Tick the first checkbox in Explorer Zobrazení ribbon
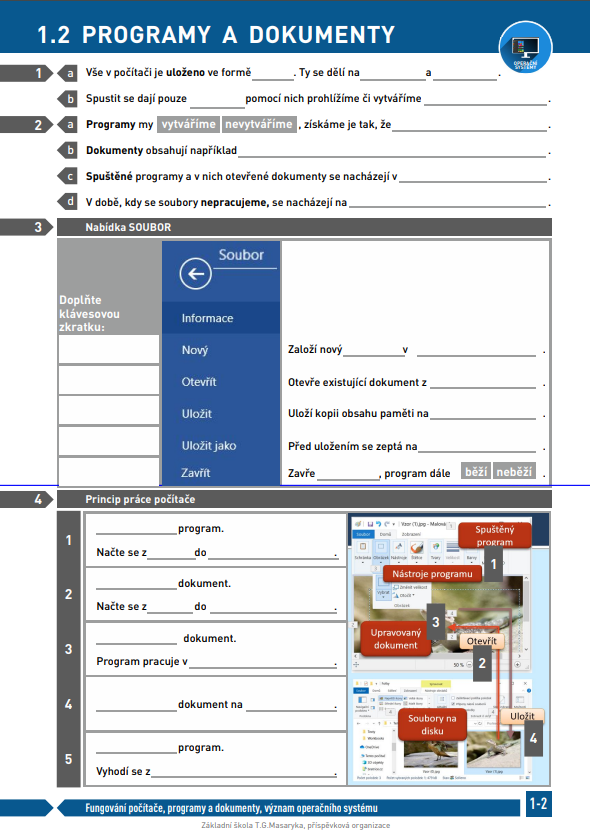Screen dimensions: 590x840 coord(453,698)
